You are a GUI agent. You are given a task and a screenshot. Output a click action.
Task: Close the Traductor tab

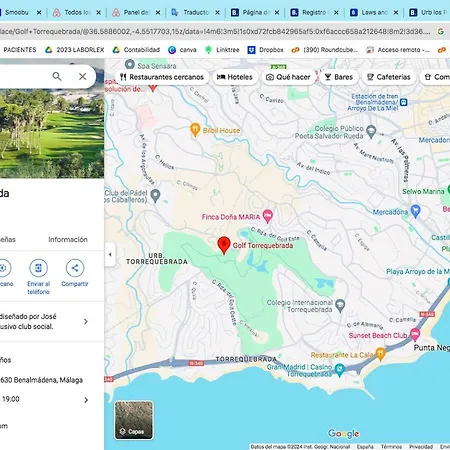coord(217,12)
